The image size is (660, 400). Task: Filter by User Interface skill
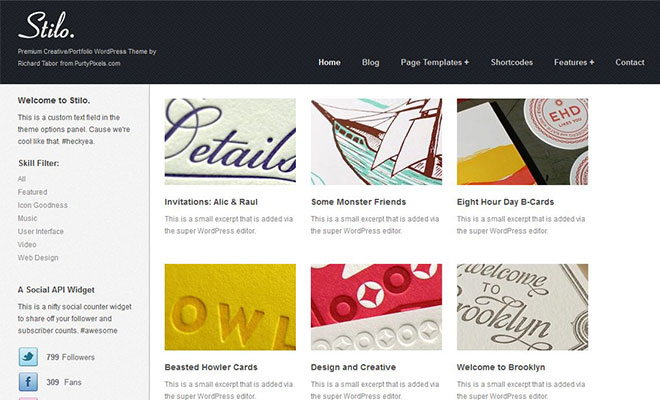(41, 231)
